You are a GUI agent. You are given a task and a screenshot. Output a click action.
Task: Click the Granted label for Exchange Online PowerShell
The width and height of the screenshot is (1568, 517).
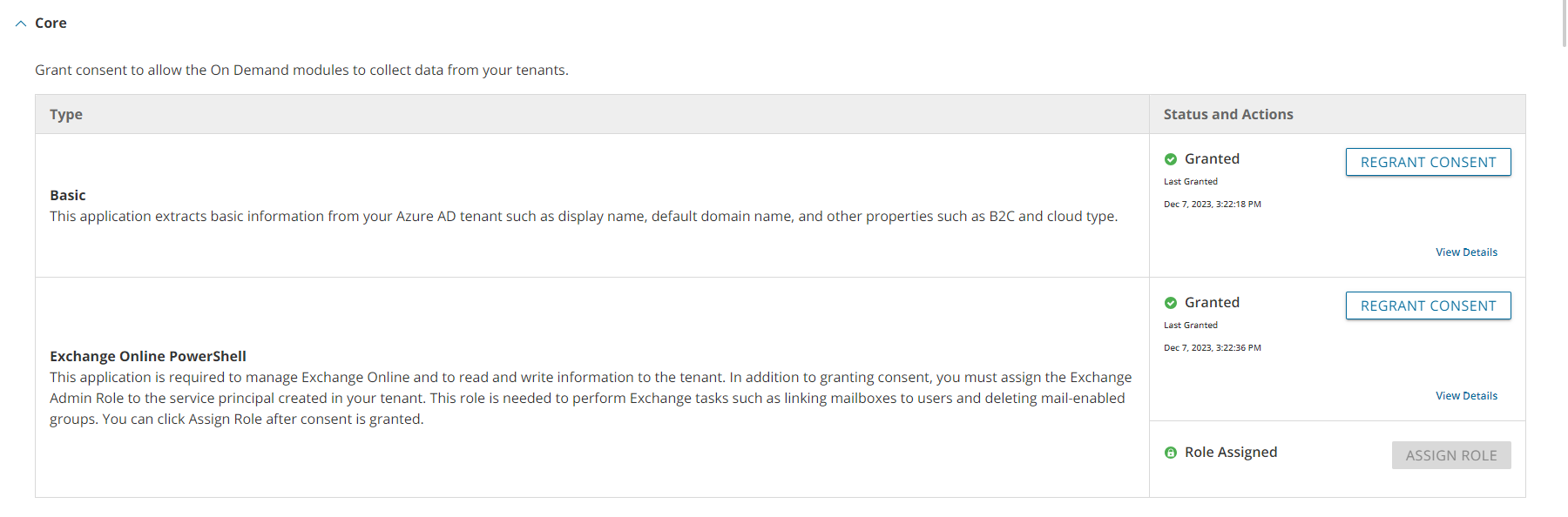click(1212, 302)
